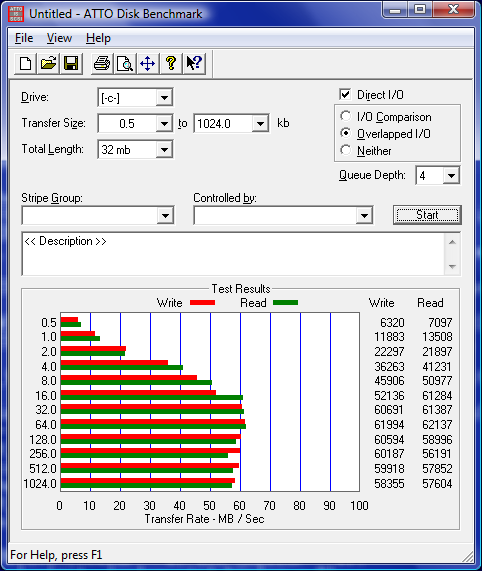
Task: Open a file with the folder icon
Action: pos(48,64)
